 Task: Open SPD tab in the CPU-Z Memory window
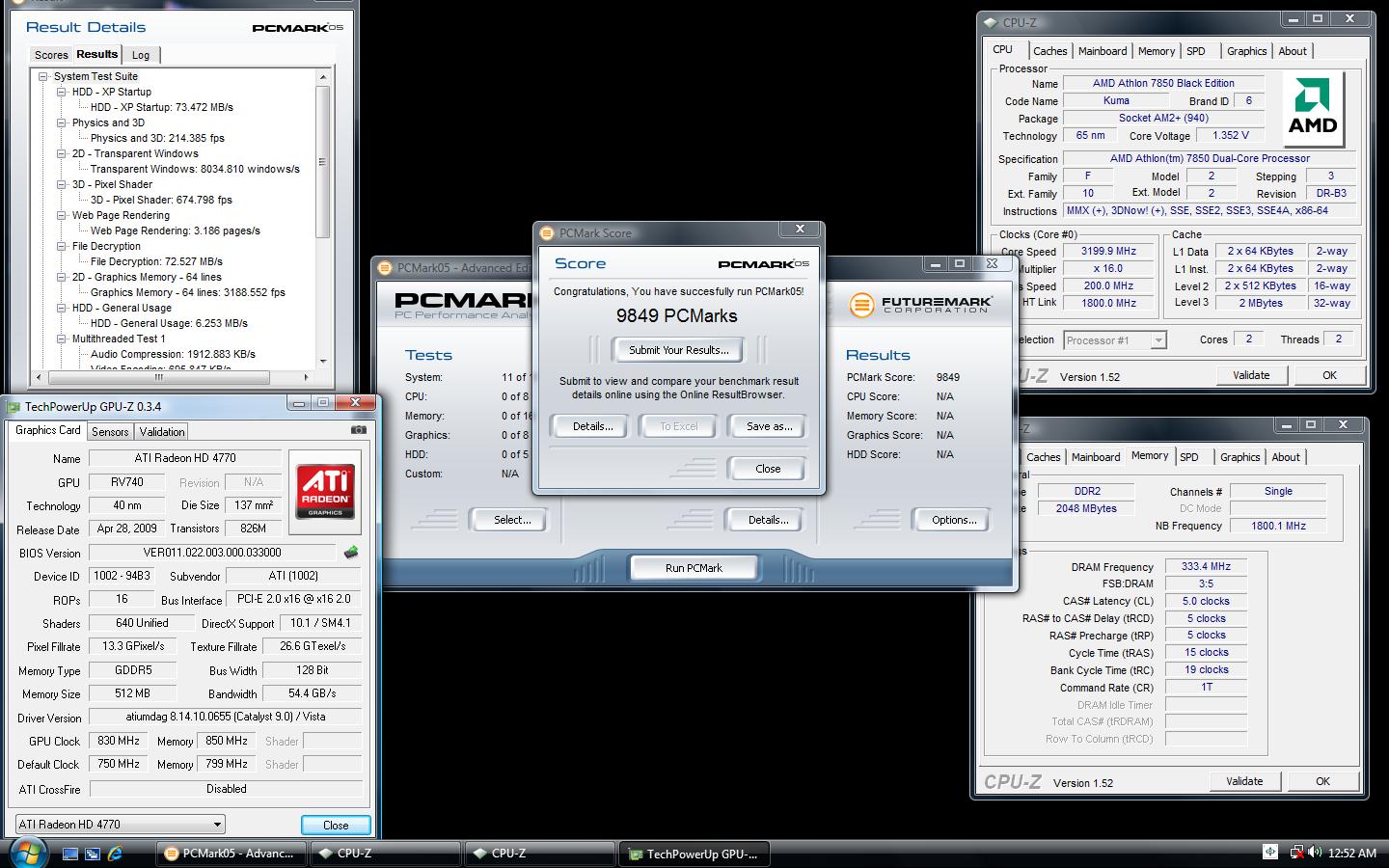tap(1189, 457)
